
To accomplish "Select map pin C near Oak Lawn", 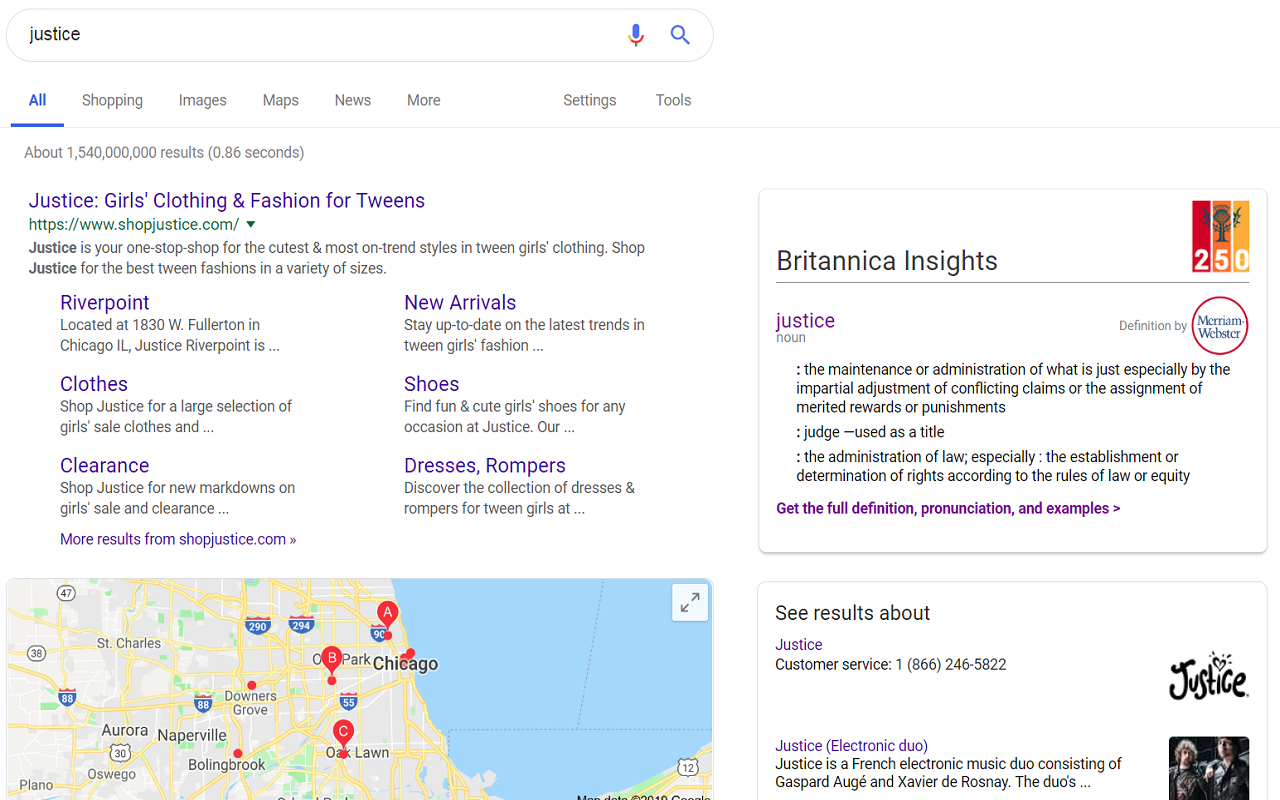I will pos(343,736).
